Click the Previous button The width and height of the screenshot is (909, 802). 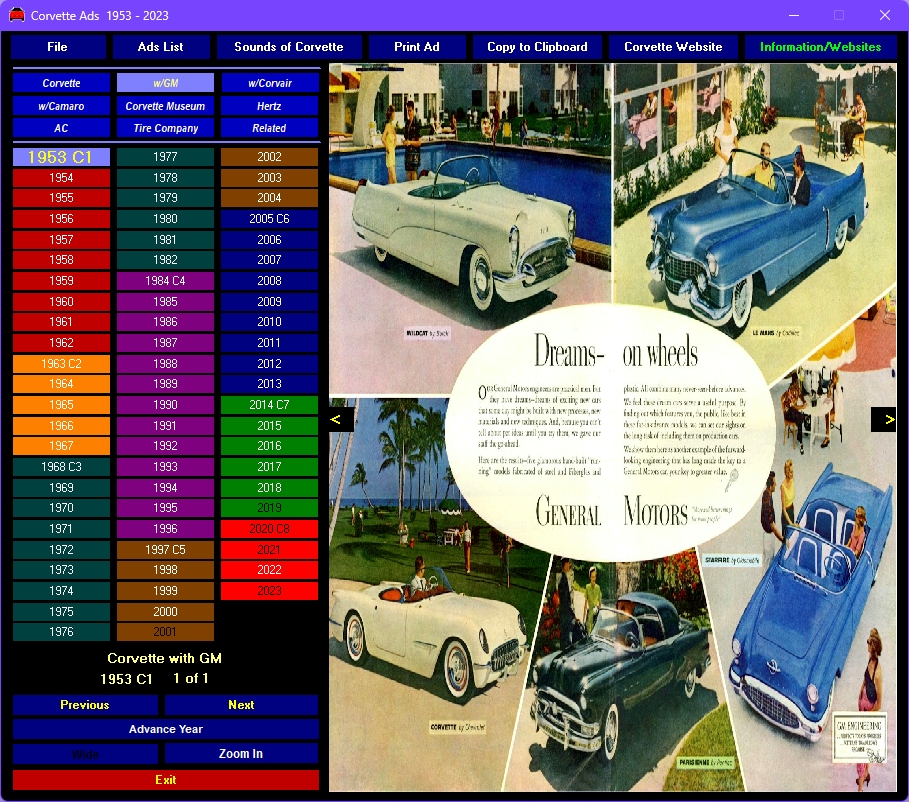[85, 705]
